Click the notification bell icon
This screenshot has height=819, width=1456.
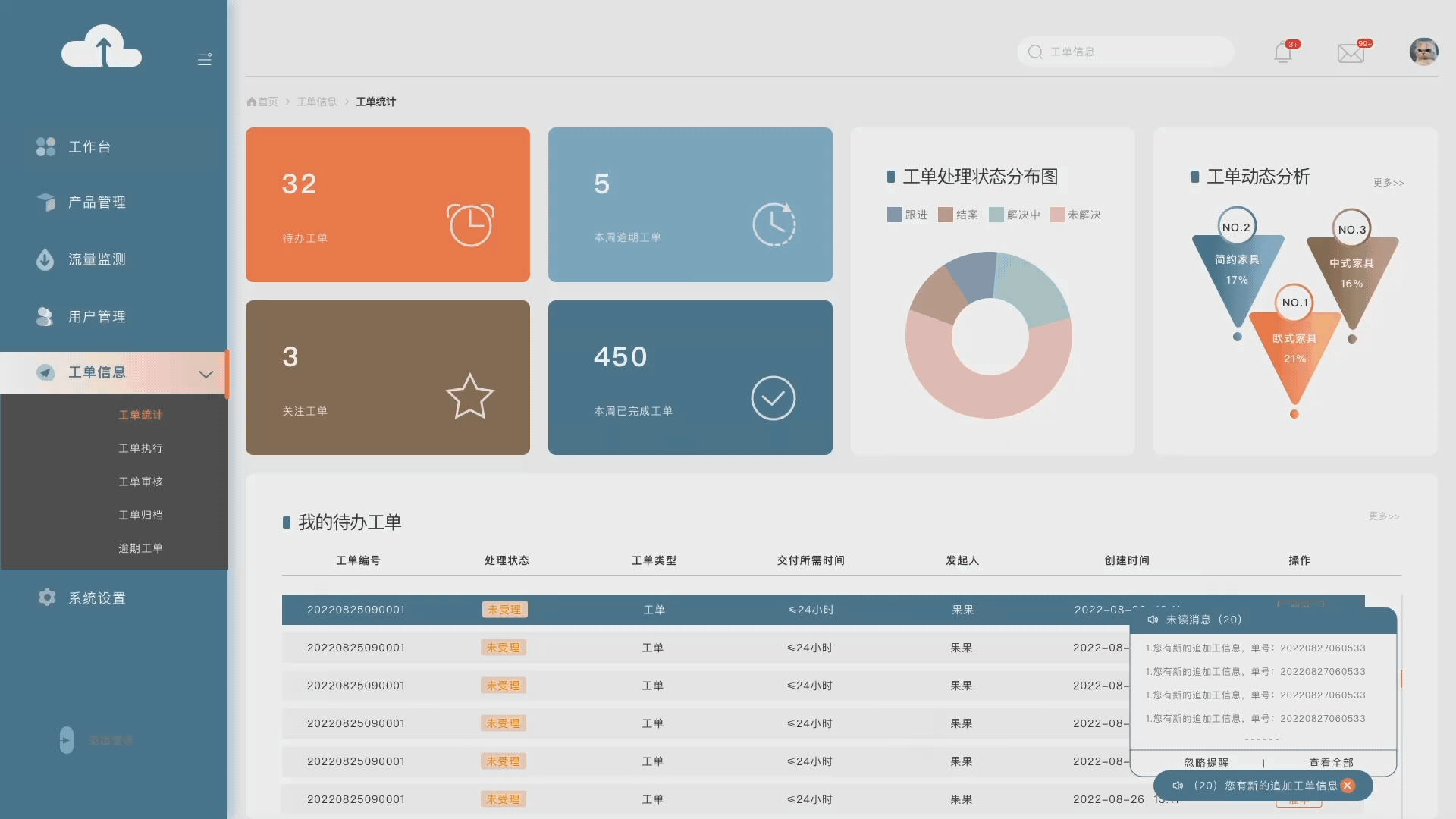tap(1283, 52)
